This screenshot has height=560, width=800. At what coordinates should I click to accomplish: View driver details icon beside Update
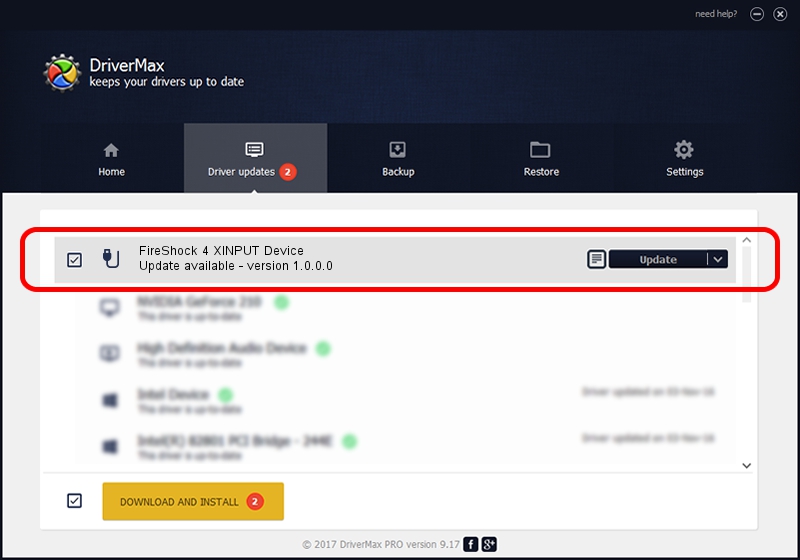tap(595, 259)
